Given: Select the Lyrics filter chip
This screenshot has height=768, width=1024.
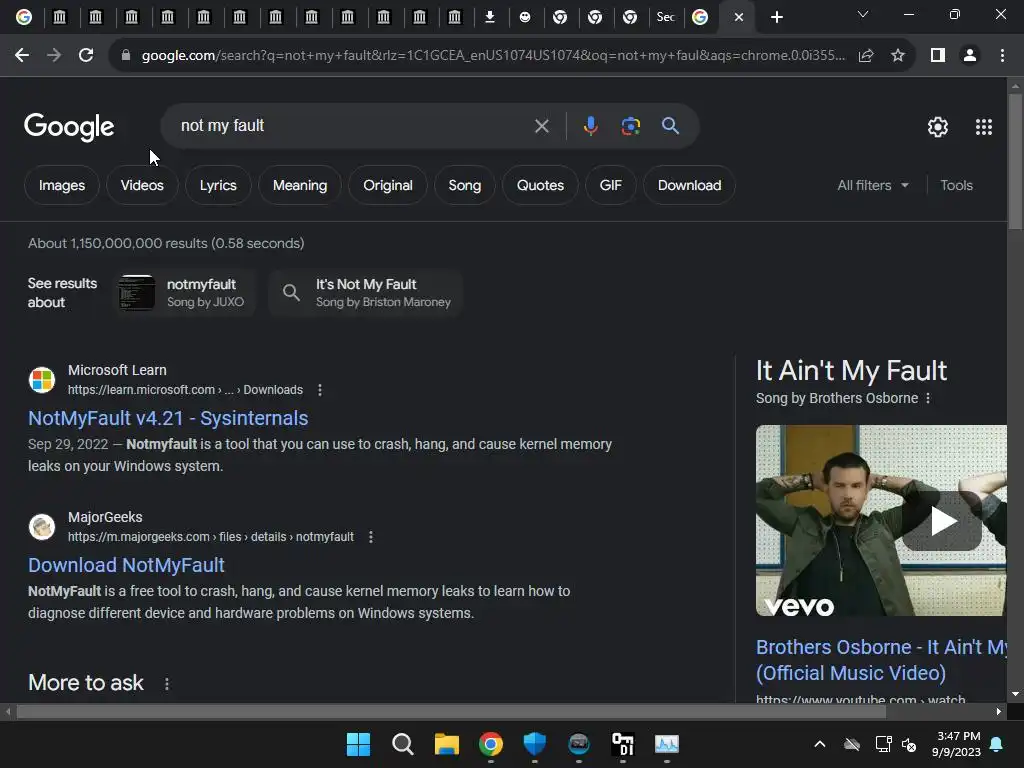Looking at the screenshot, I should (218, 185).
